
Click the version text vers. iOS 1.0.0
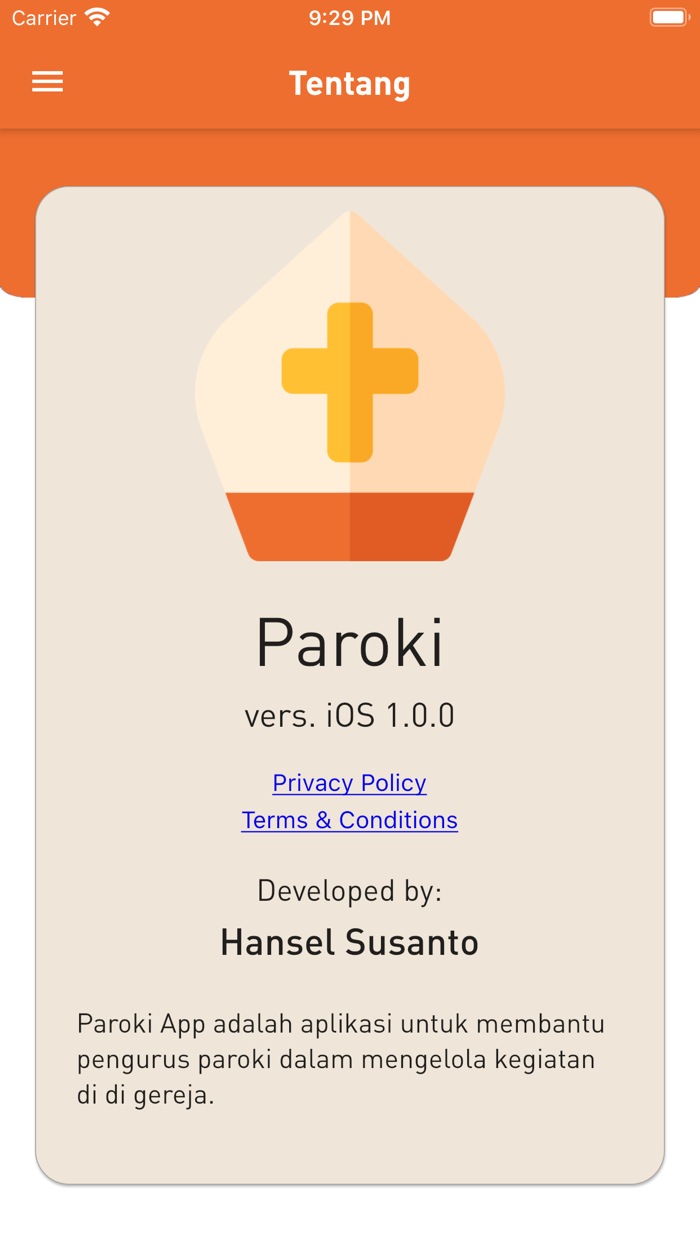click(349, 714)
